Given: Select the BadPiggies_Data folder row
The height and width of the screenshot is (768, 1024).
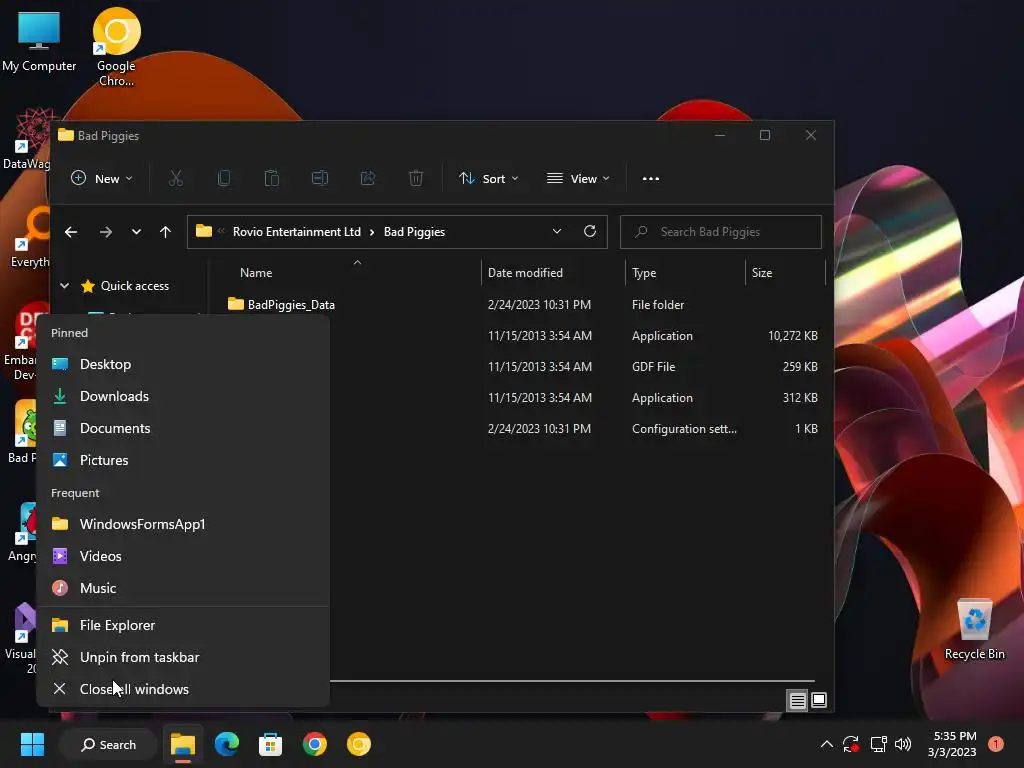Looking at the screenshot, I should 522,305.
